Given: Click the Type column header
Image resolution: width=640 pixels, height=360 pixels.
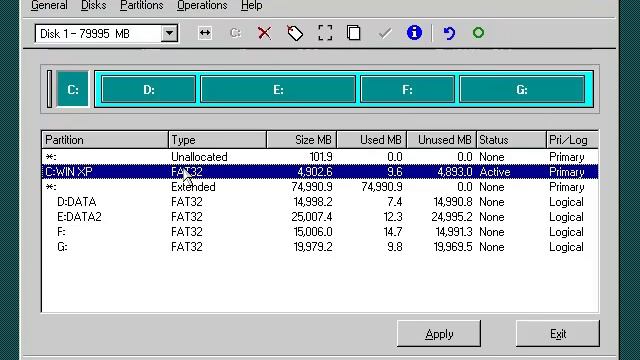Looking at the screenshot, I should (x=217, y=140).
